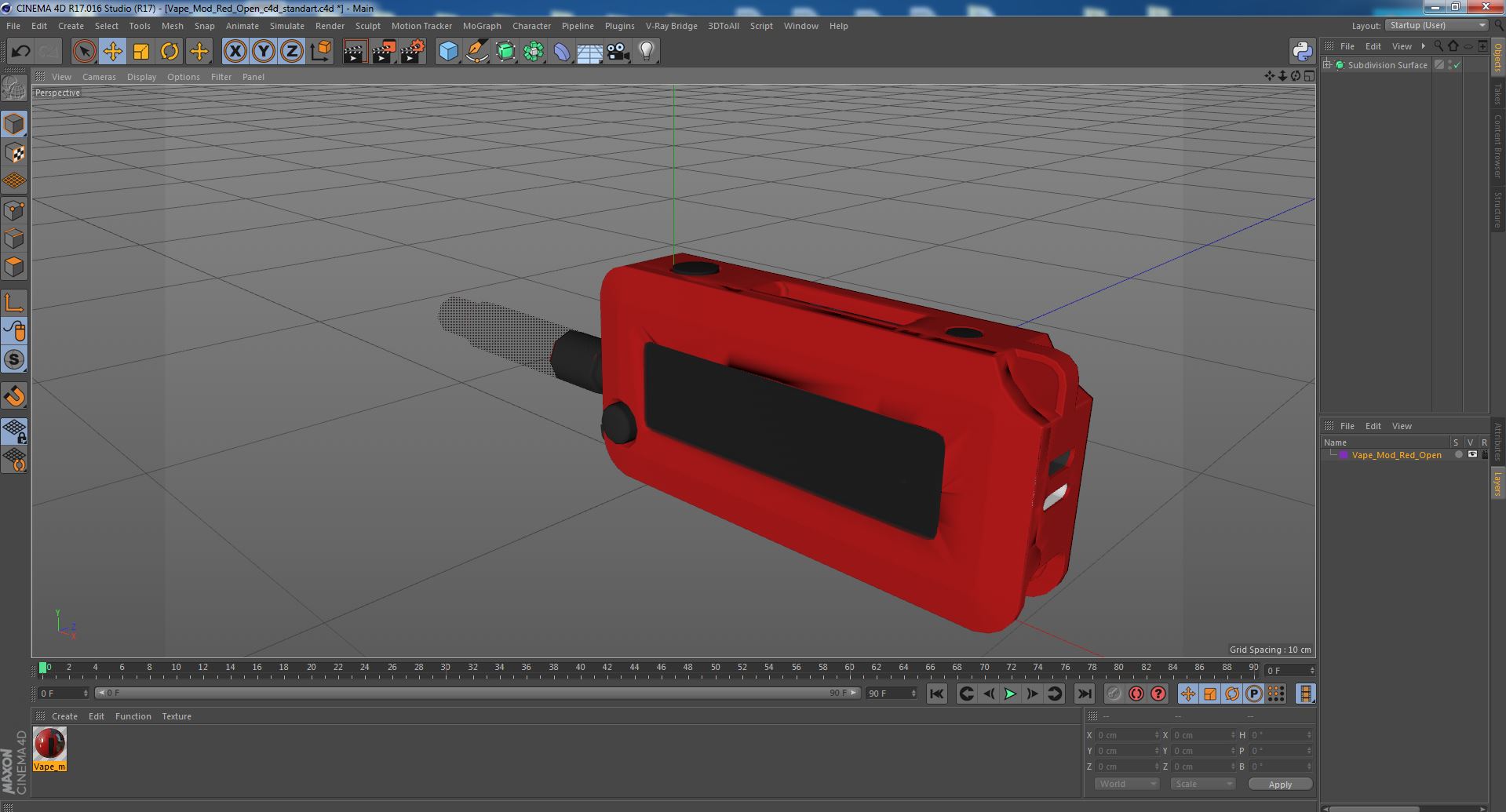The width and height of the screenshot is (1506, 812).
Task: Open the Content Browser side tab
Action: coord(1497,146)
